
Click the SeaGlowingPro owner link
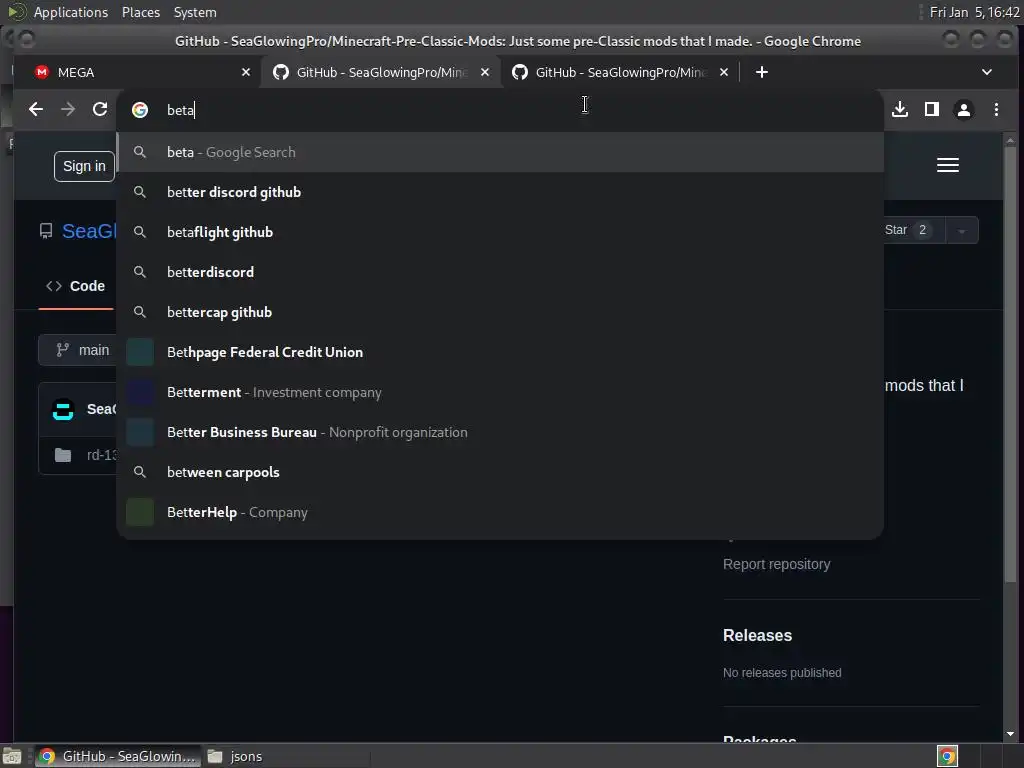89,231
